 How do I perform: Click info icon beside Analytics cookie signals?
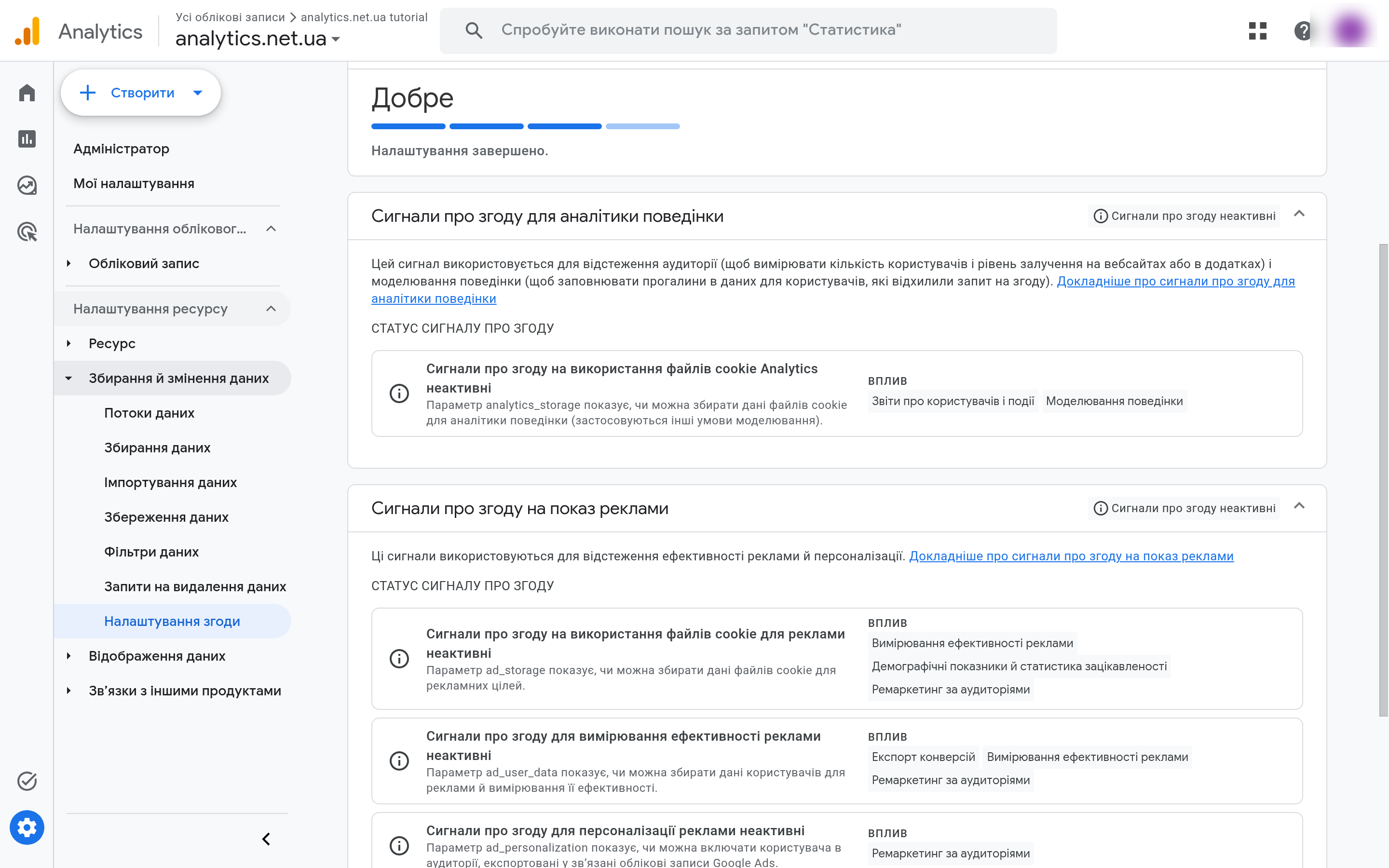pos(399,394)
